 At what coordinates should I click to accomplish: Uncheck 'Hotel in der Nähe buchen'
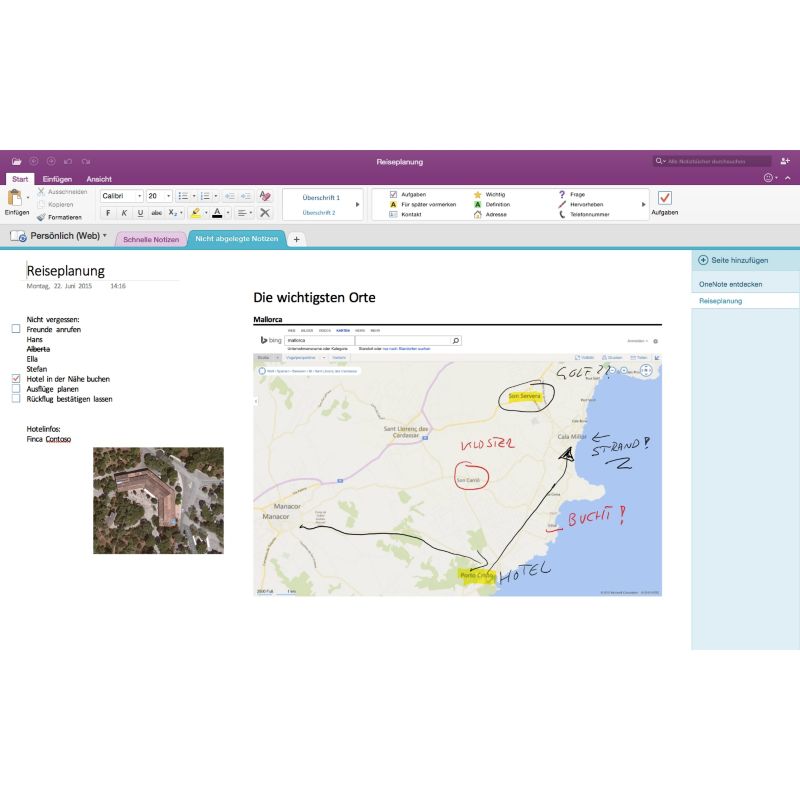click(16, 379)
